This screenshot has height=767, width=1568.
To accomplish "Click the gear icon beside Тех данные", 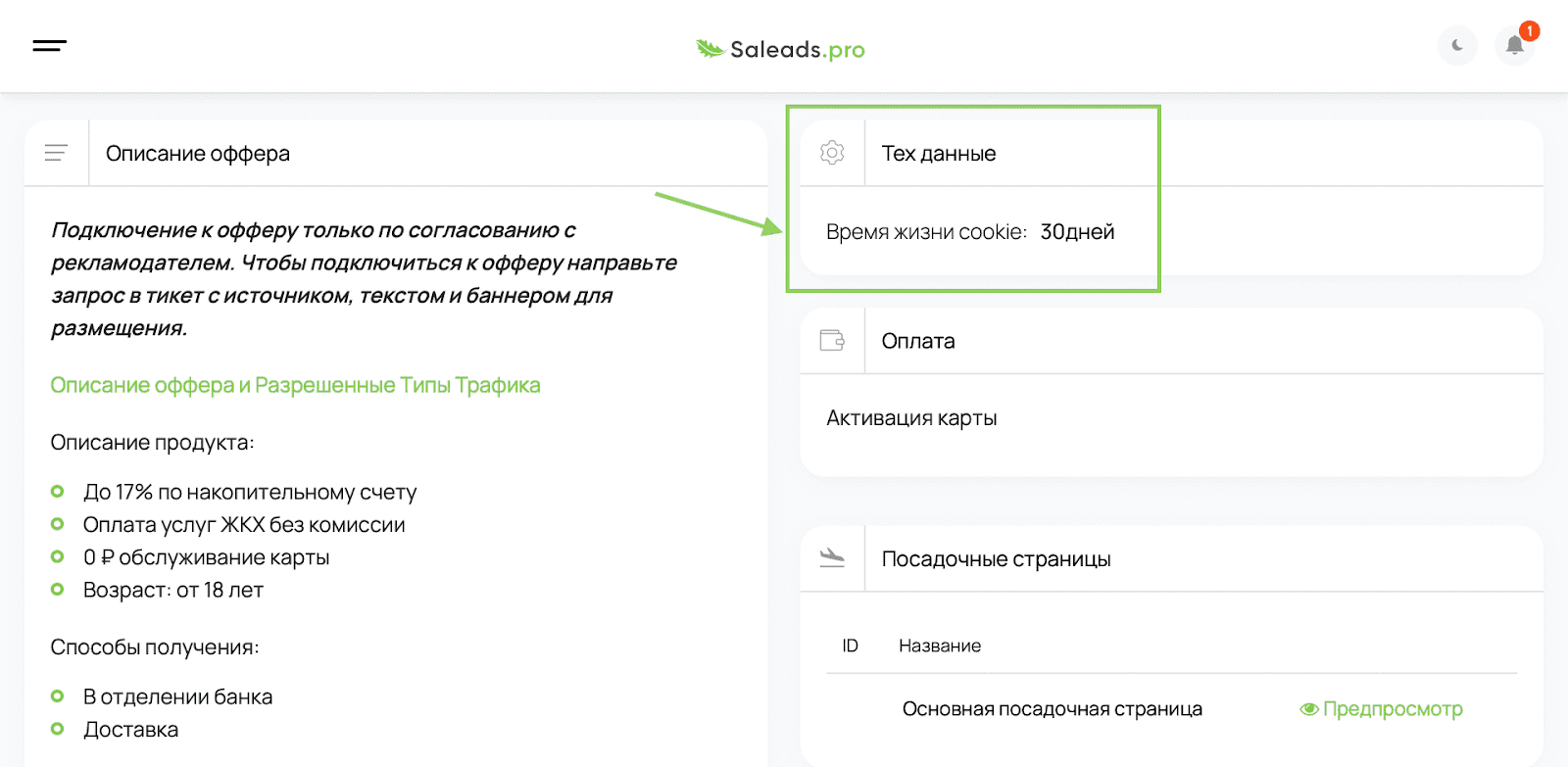I will [x=832, y=152].
